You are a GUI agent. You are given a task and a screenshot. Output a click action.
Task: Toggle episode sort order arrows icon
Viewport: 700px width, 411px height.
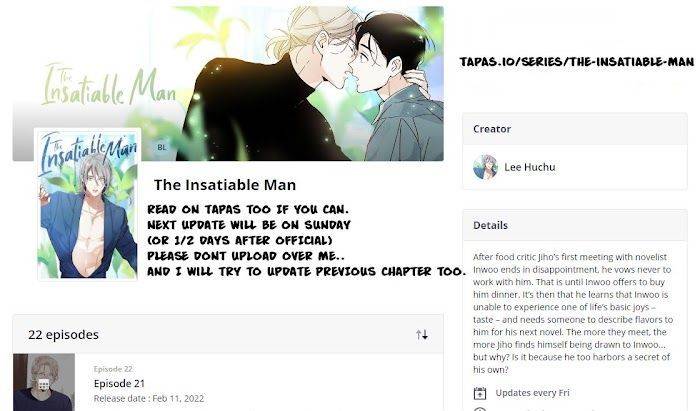[422, 334]
